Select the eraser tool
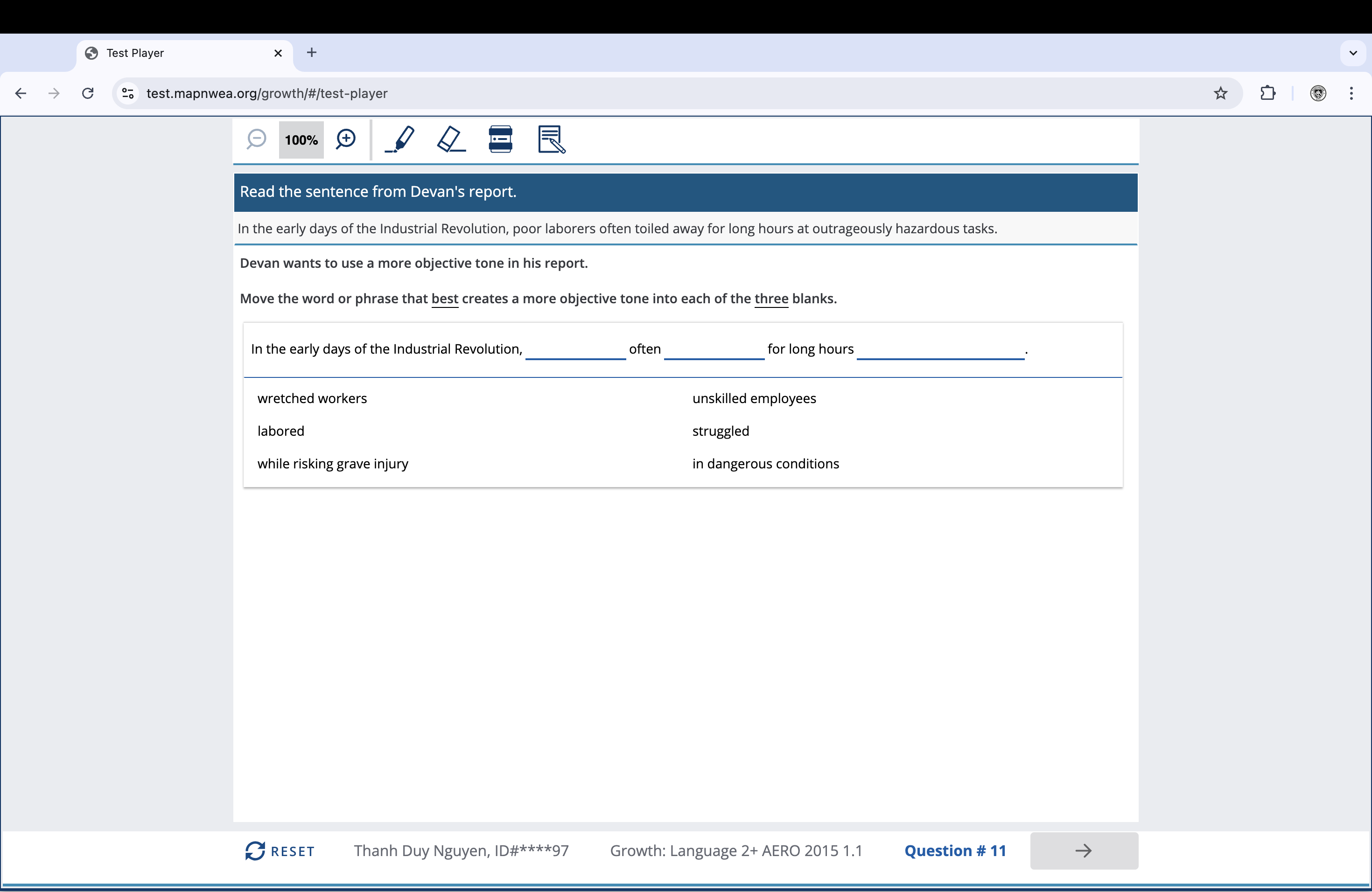The width and height of the screenshot is (1372, 892). [x=451, y=139]
